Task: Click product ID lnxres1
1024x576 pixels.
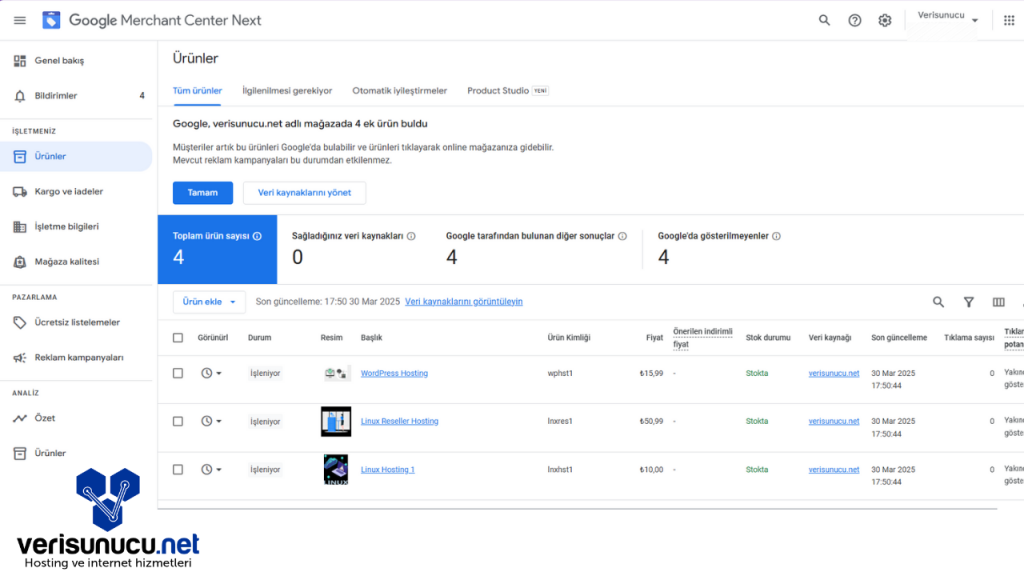Action: point(560,421)
